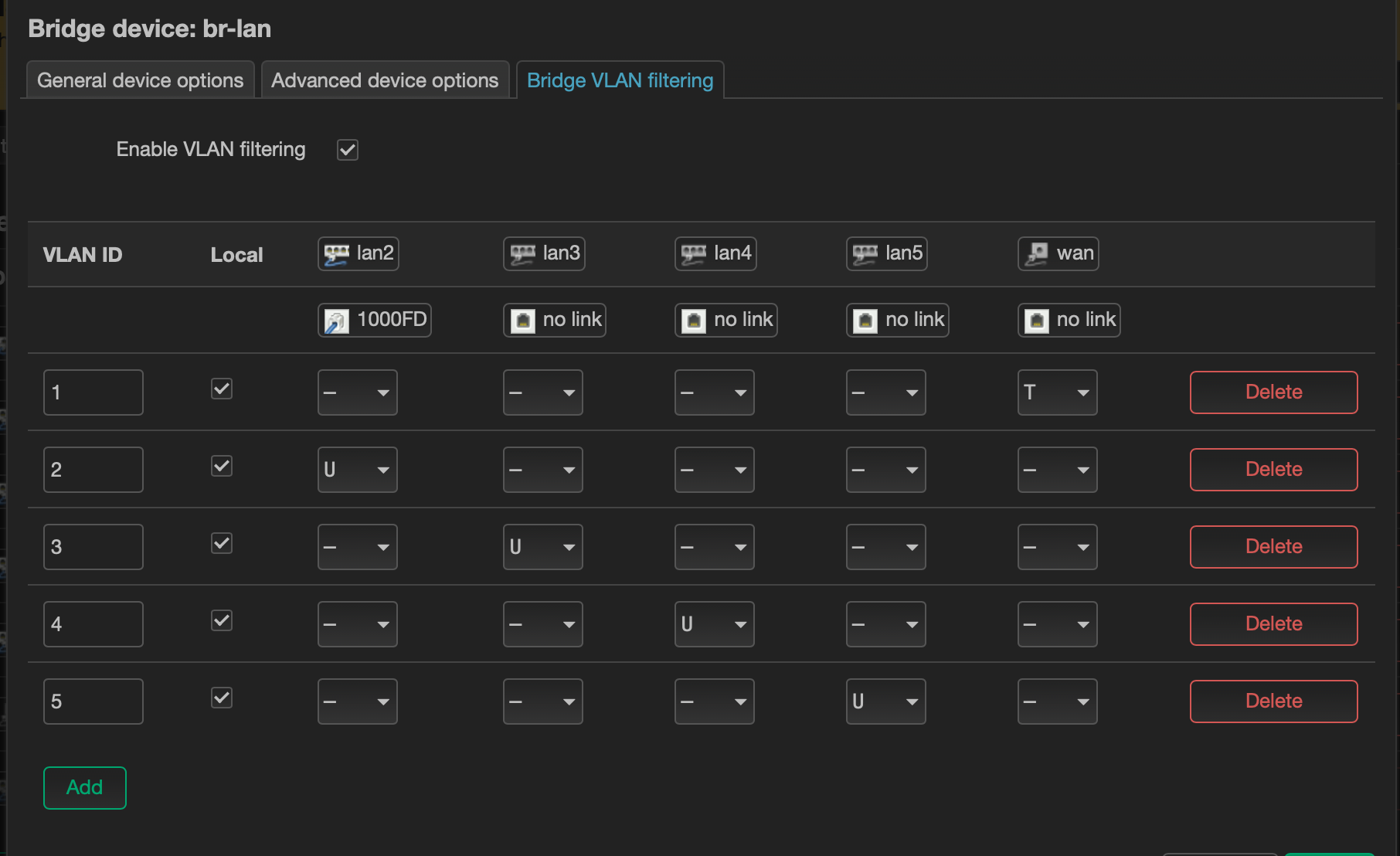Click the Add button

coord(85,788)
